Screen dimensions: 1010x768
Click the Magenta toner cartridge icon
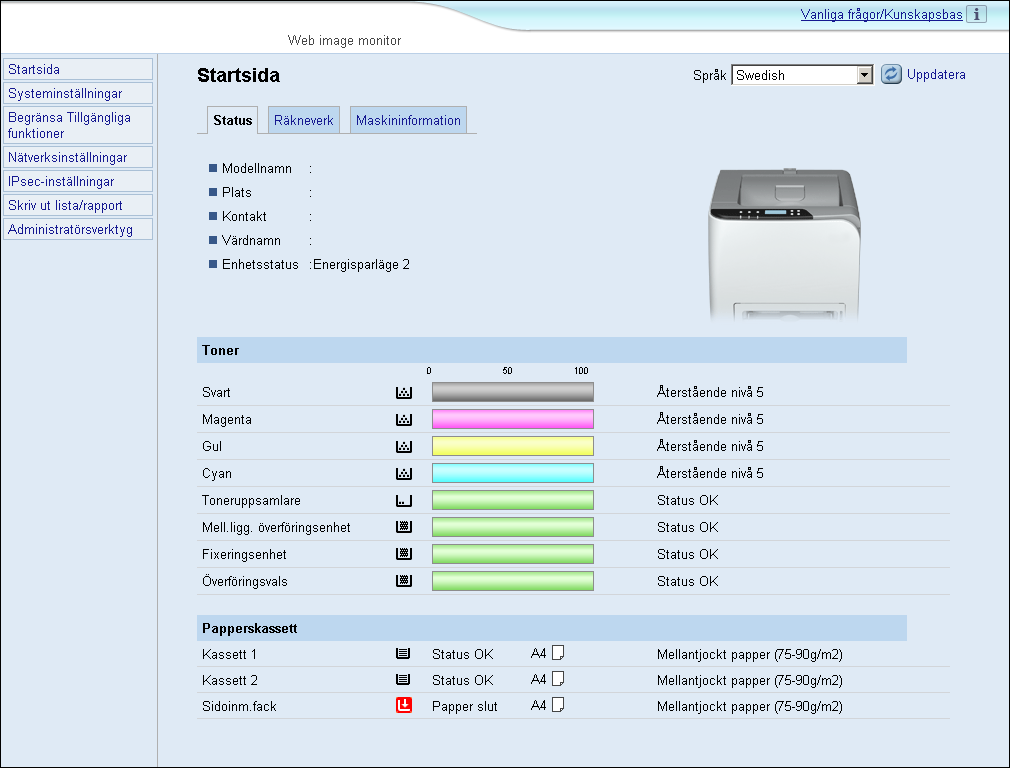tap(404, 419)
